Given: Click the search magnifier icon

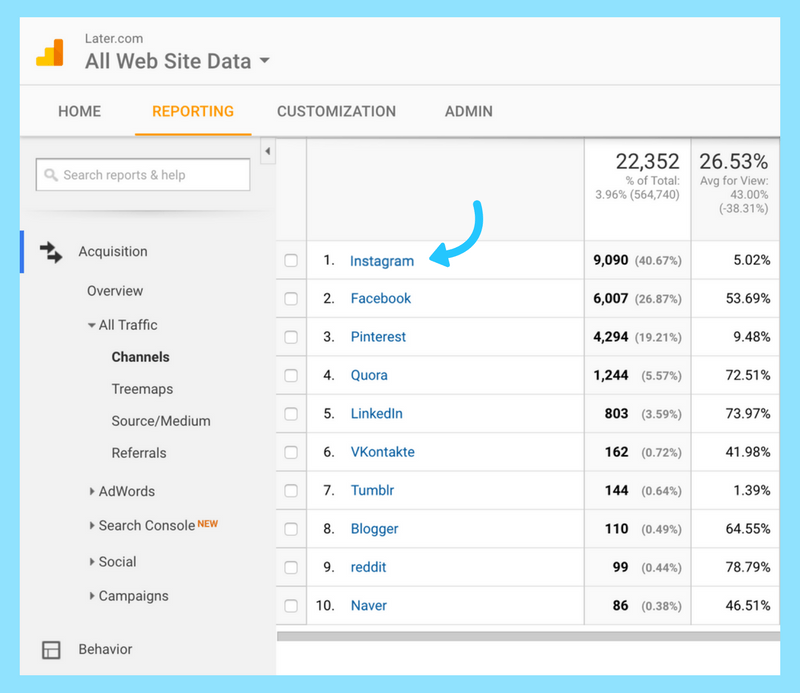Looking at the screenshot, I should (x=51, y=175).
